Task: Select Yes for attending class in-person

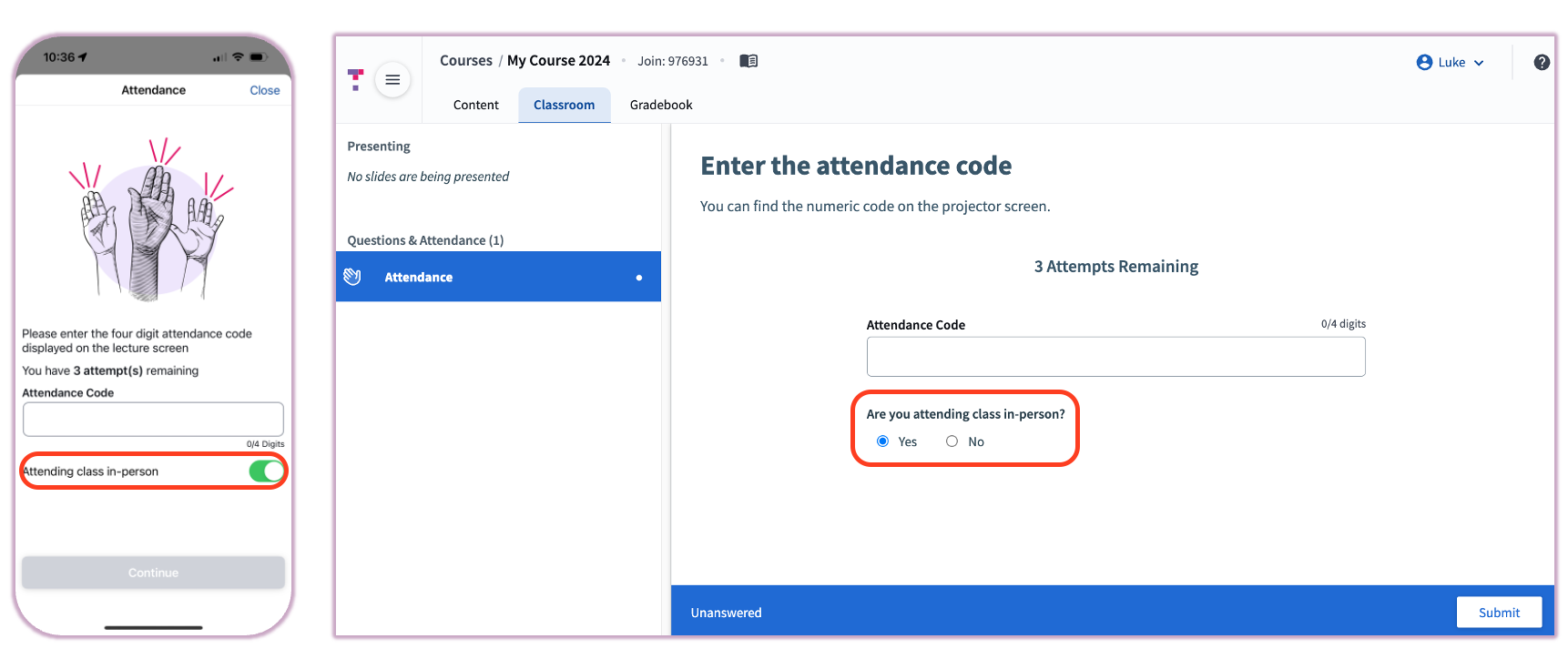Action: coord(882,441)
